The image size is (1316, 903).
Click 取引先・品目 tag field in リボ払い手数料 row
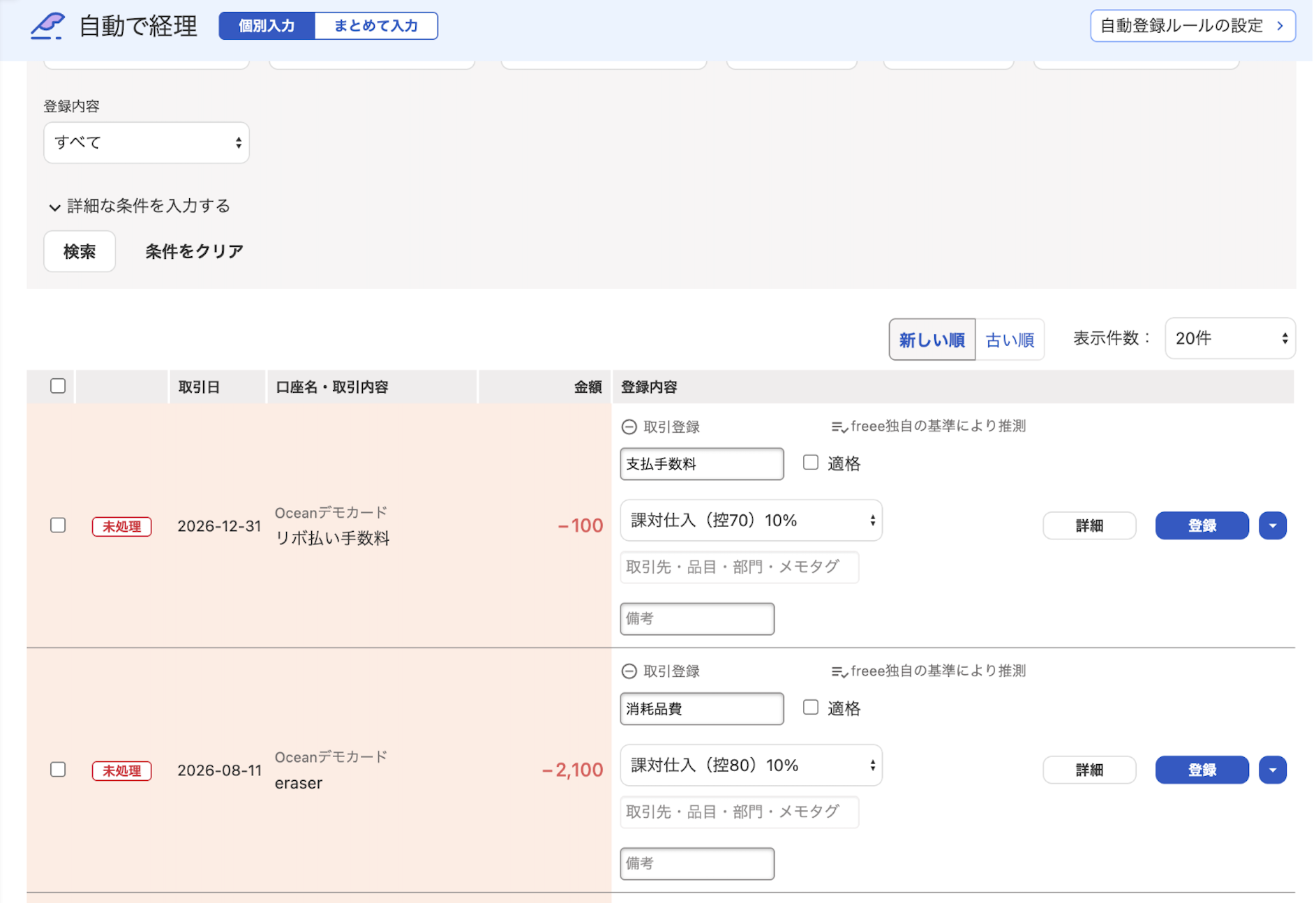click(740, 567)
